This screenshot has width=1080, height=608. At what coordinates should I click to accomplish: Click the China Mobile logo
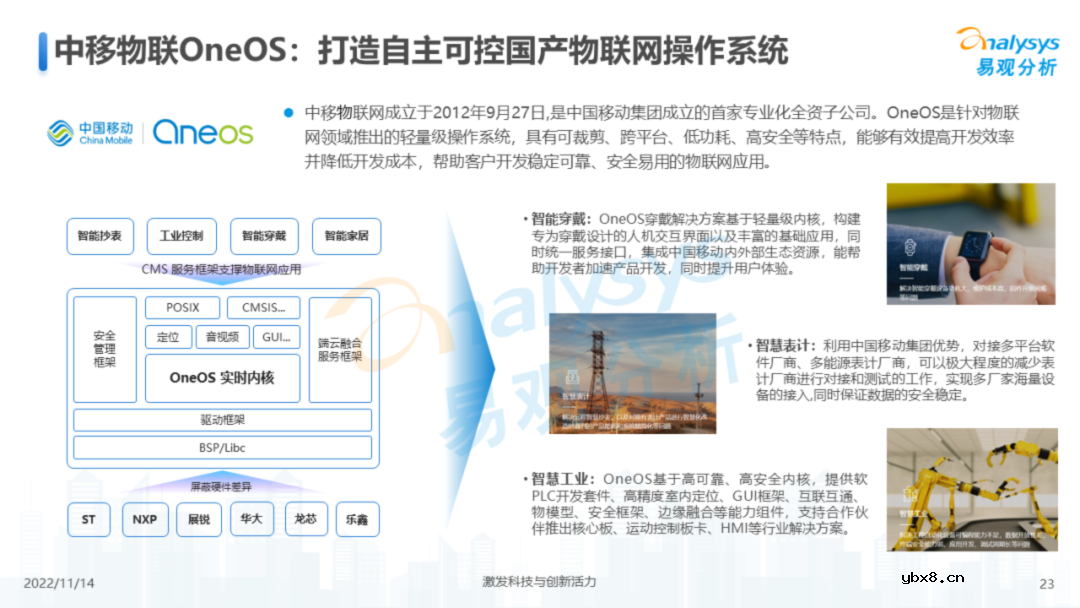(90, 132)
